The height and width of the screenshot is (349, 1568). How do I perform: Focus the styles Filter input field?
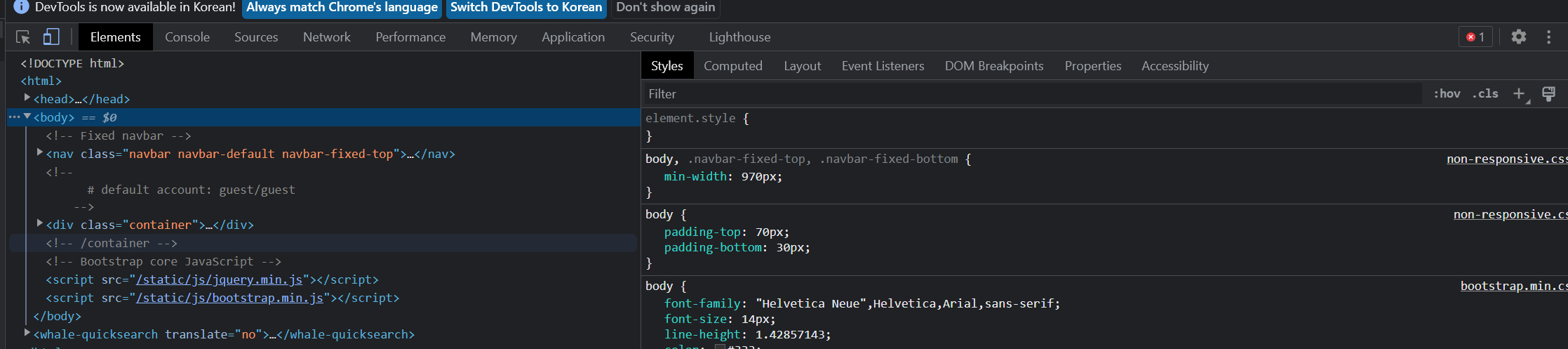click(x=1031, y=93)
